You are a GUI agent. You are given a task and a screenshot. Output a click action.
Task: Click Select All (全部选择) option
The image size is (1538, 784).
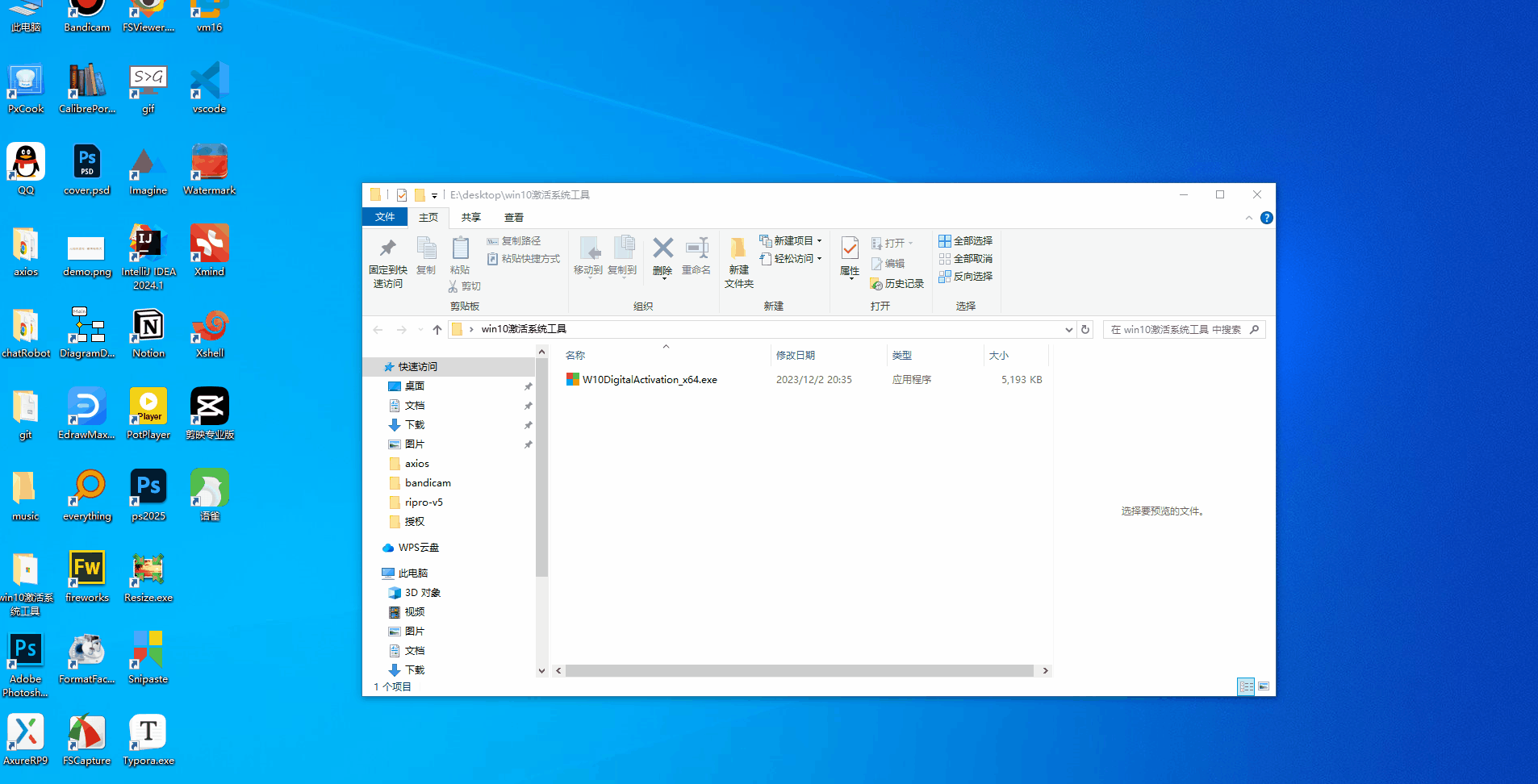(966, 241)
